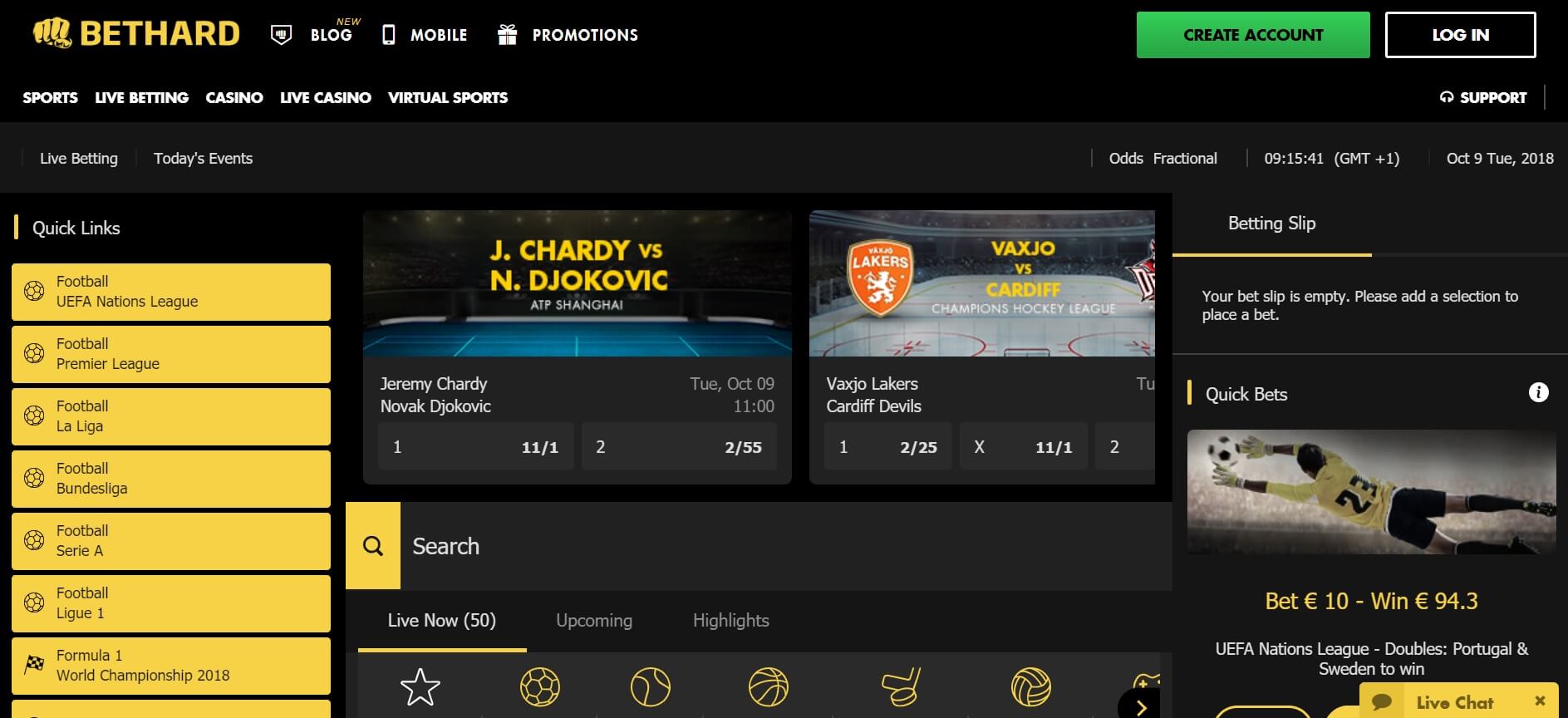The image size is (1568, 718).
Task: Open the Promotions link
Action: [x=585, y=35]
